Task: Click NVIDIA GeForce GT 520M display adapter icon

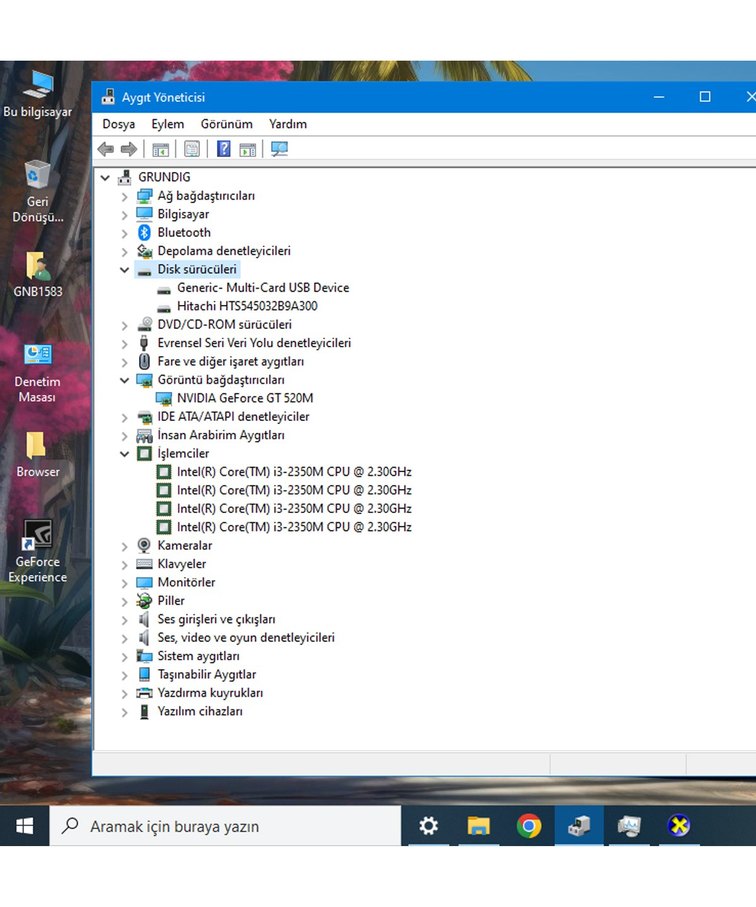Action: pos(164,399)
